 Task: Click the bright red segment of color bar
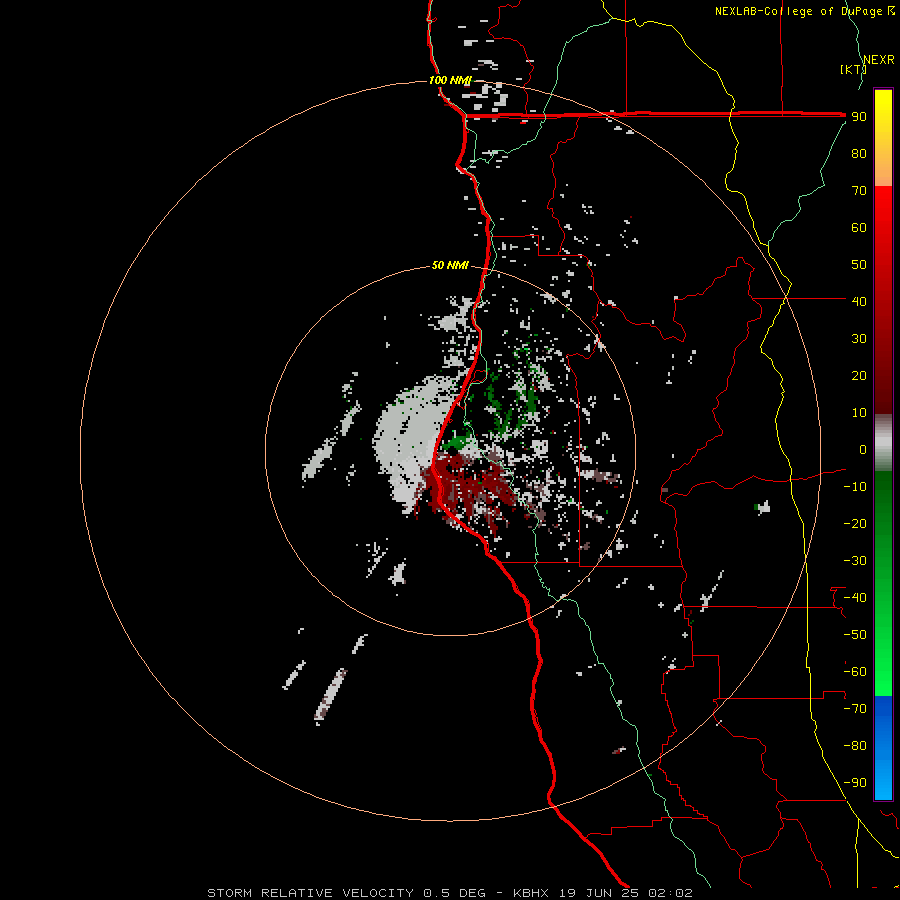883,300
